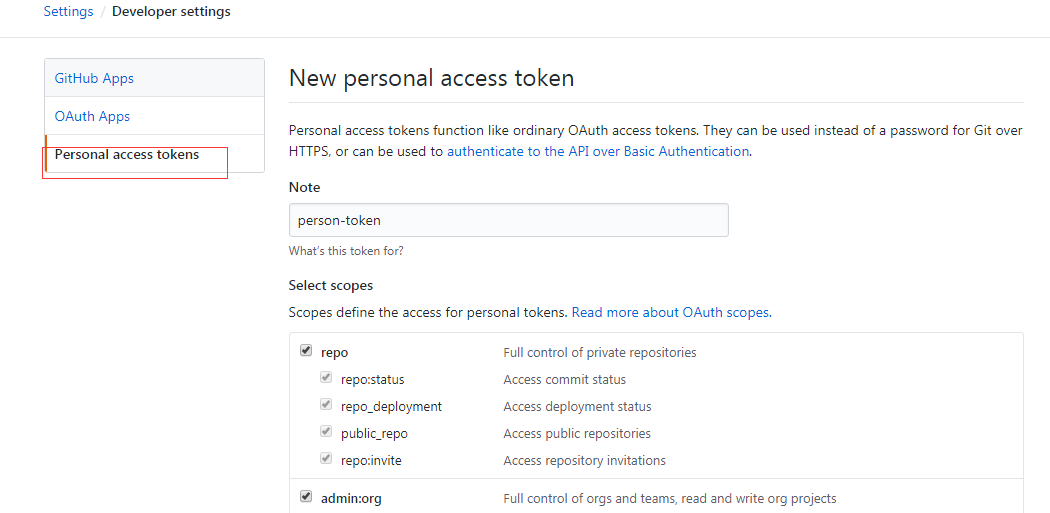Image resolution: width=1050 pixels, height=513 pixels.
Task: Click Developer settings breadcrumb text
Action: pos(171,11)
